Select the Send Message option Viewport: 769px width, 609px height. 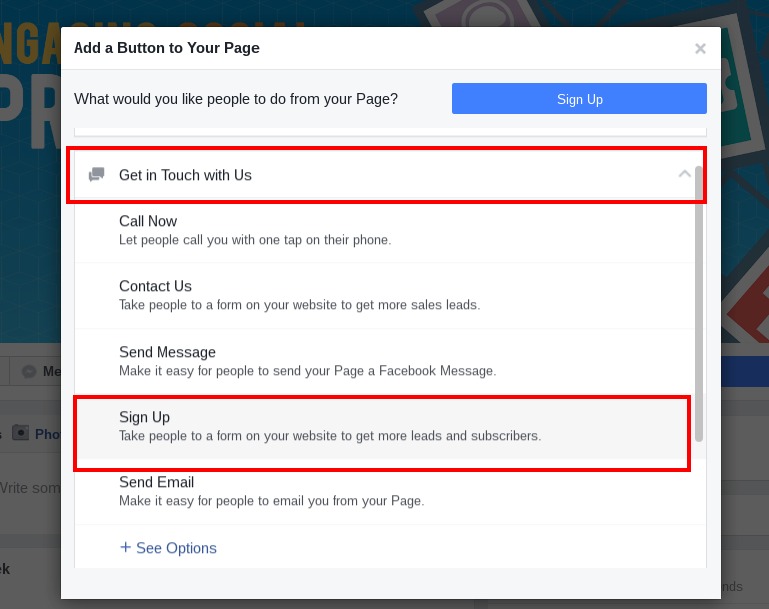click(x=390, y=361)
